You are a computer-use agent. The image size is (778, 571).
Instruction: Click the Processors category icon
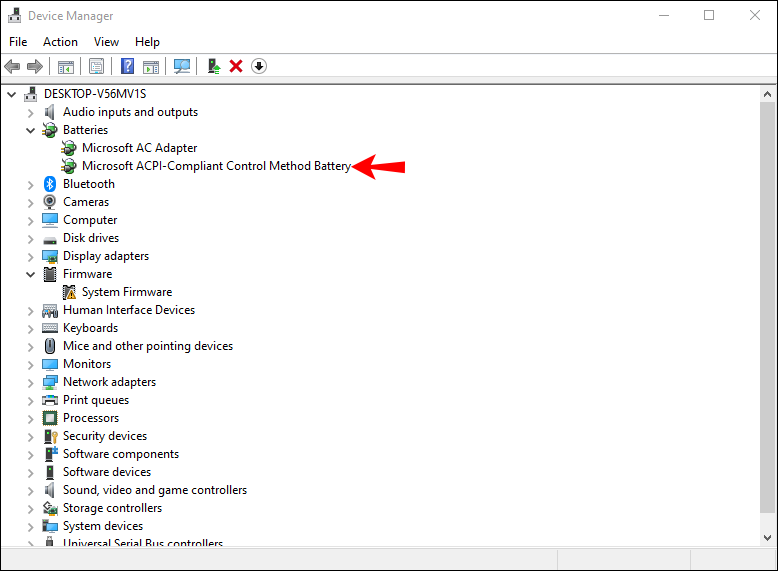click(x=50, y=418)
